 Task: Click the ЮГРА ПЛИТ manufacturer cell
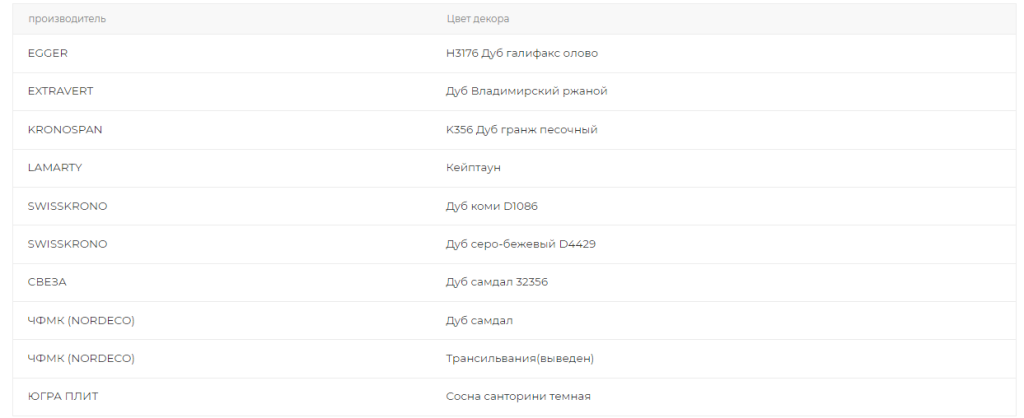(63, 397)
